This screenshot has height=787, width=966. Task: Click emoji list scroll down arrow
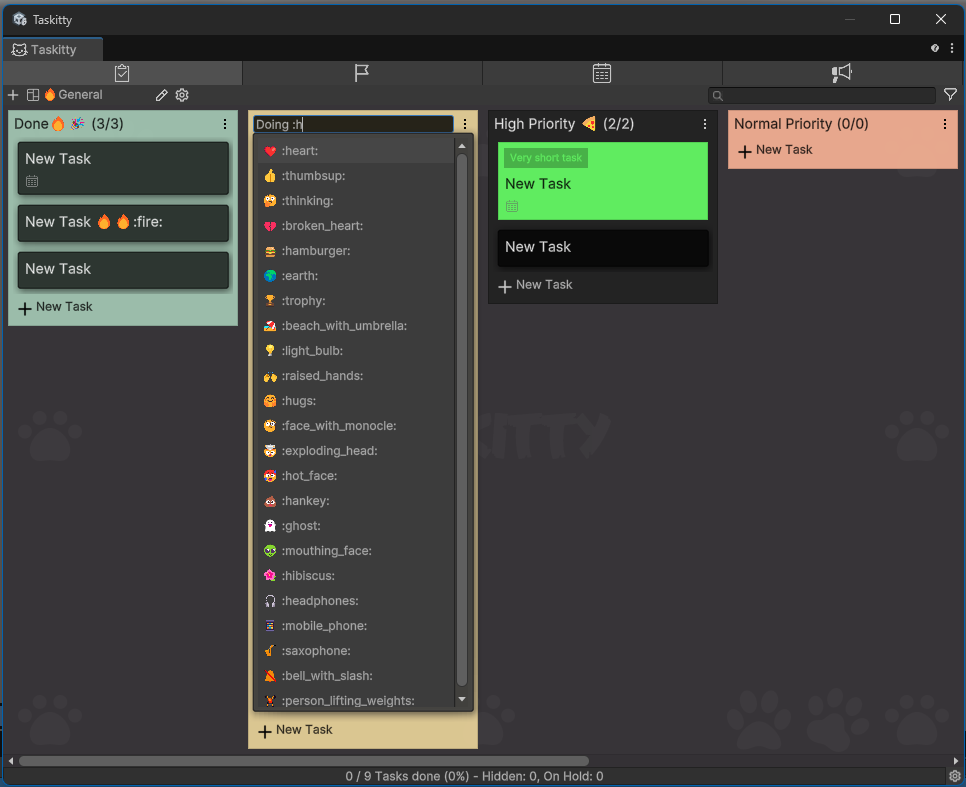462,699
